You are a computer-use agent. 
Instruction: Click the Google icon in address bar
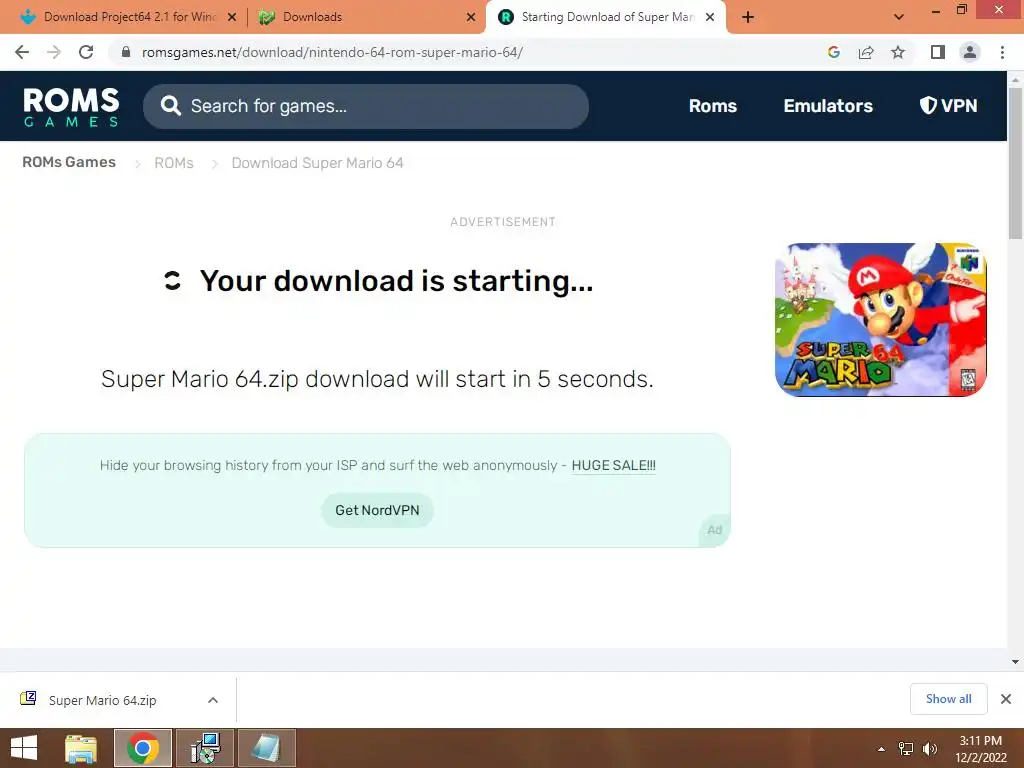833,52
